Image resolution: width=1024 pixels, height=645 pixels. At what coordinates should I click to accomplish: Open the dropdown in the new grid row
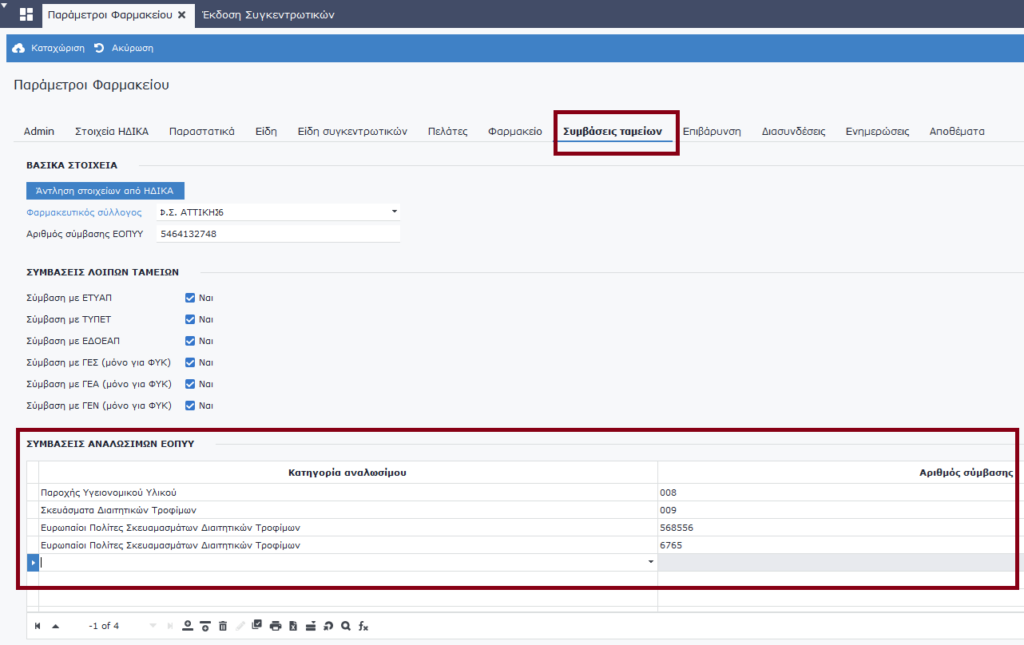(x=651, y=563)
